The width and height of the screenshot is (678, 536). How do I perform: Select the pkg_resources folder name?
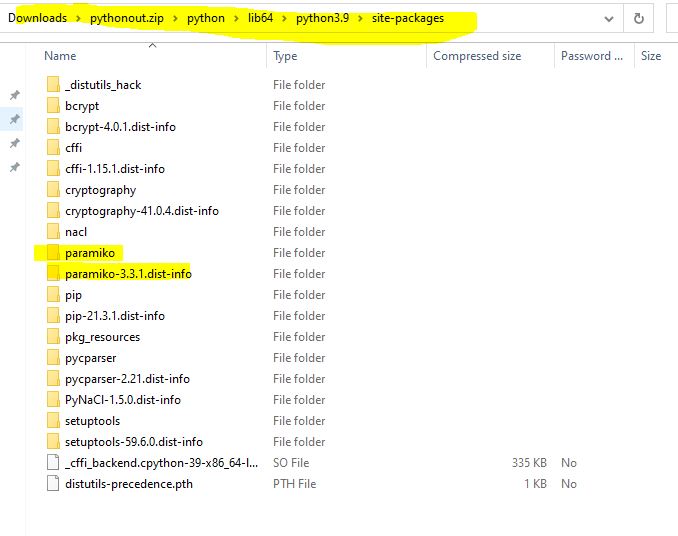(102, 337)
